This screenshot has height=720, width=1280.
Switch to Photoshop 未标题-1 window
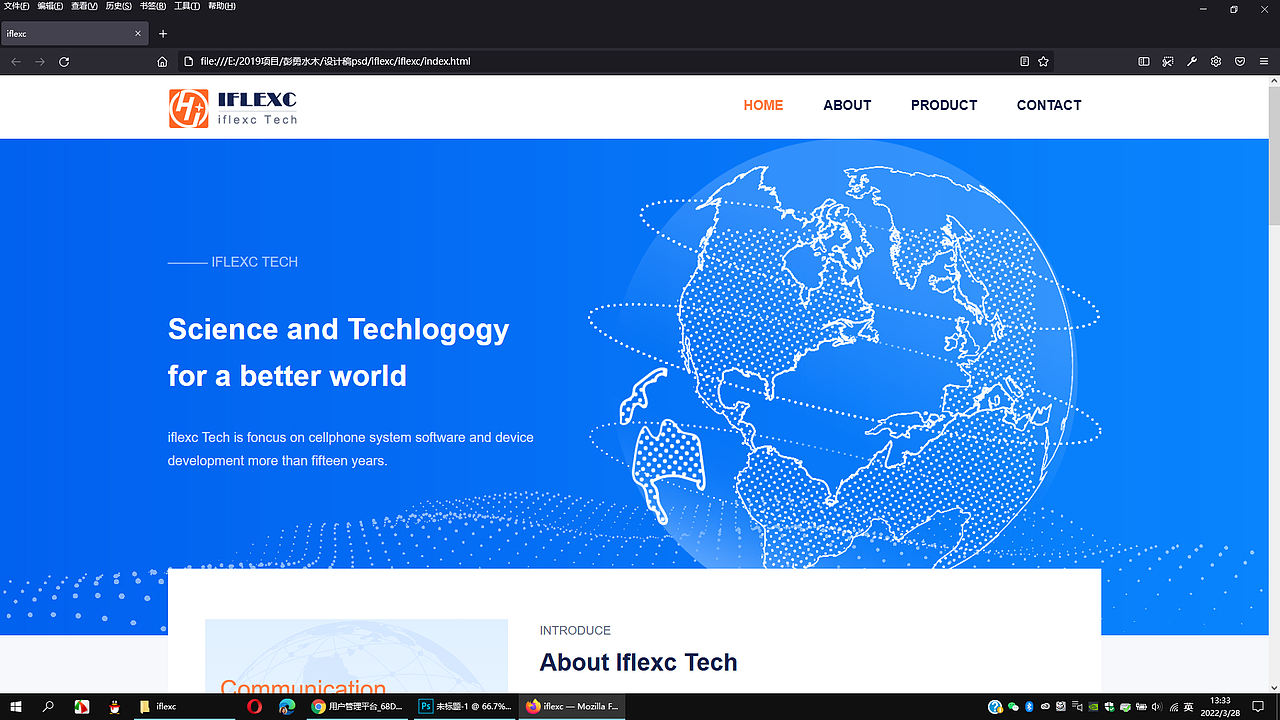coord(466,706)
